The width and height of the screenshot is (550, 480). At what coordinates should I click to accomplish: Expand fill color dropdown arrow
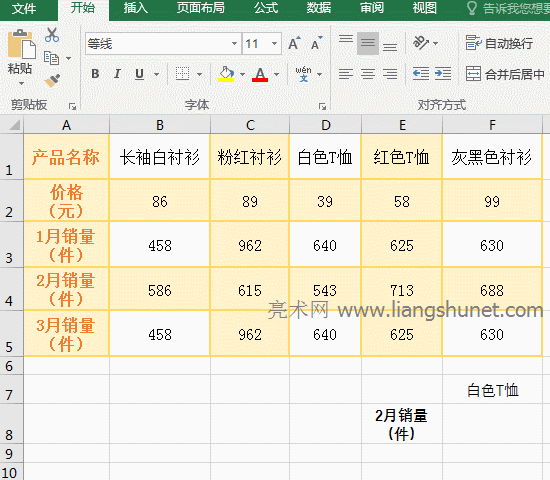(242, 74)
